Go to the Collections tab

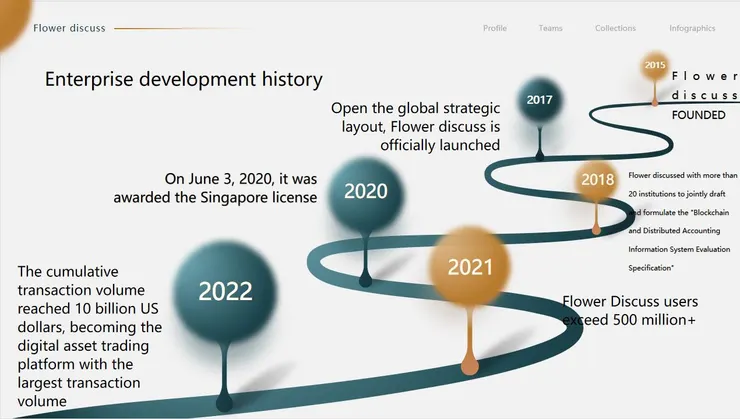[615, 28]
